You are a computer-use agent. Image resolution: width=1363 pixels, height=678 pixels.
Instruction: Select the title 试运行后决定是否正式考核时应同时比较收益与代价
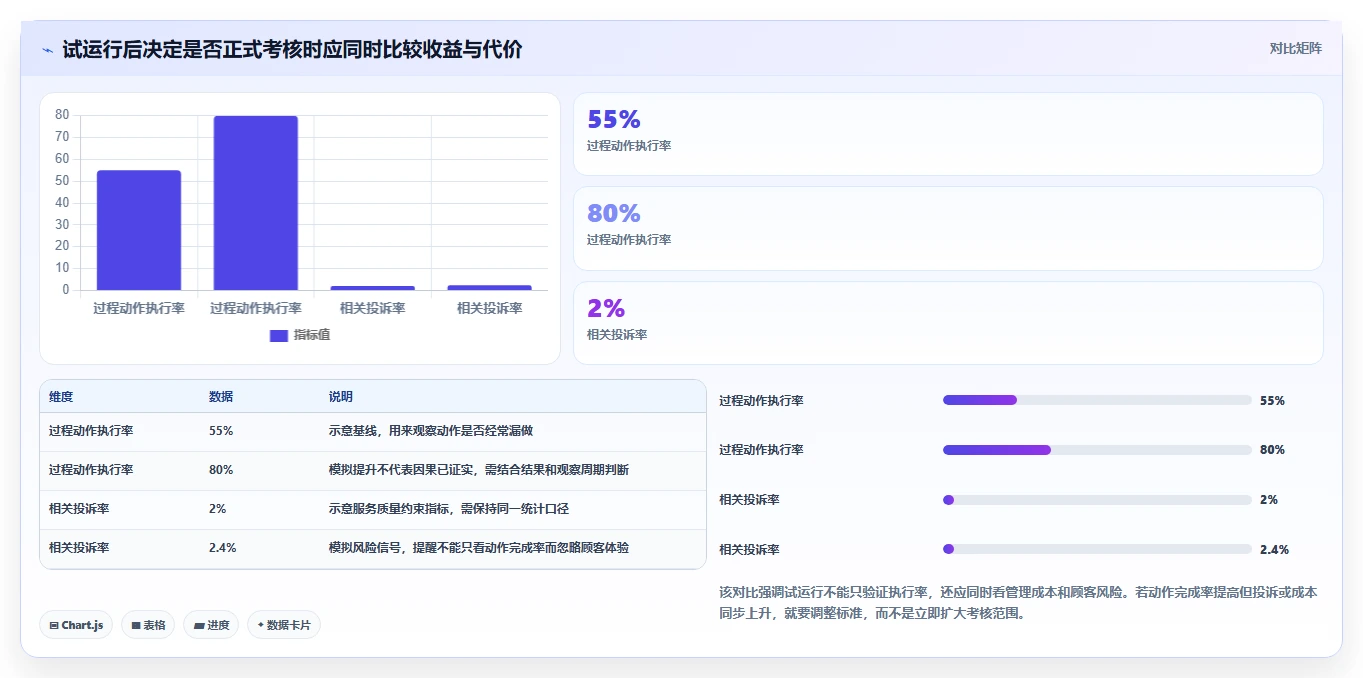292,49
